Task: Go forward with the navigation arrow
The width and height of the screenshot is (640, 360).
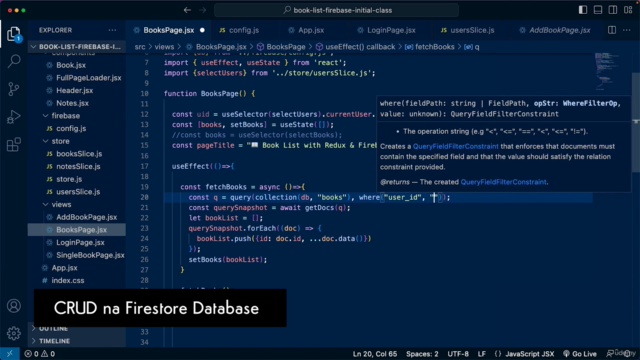Action: pos(202,10)
